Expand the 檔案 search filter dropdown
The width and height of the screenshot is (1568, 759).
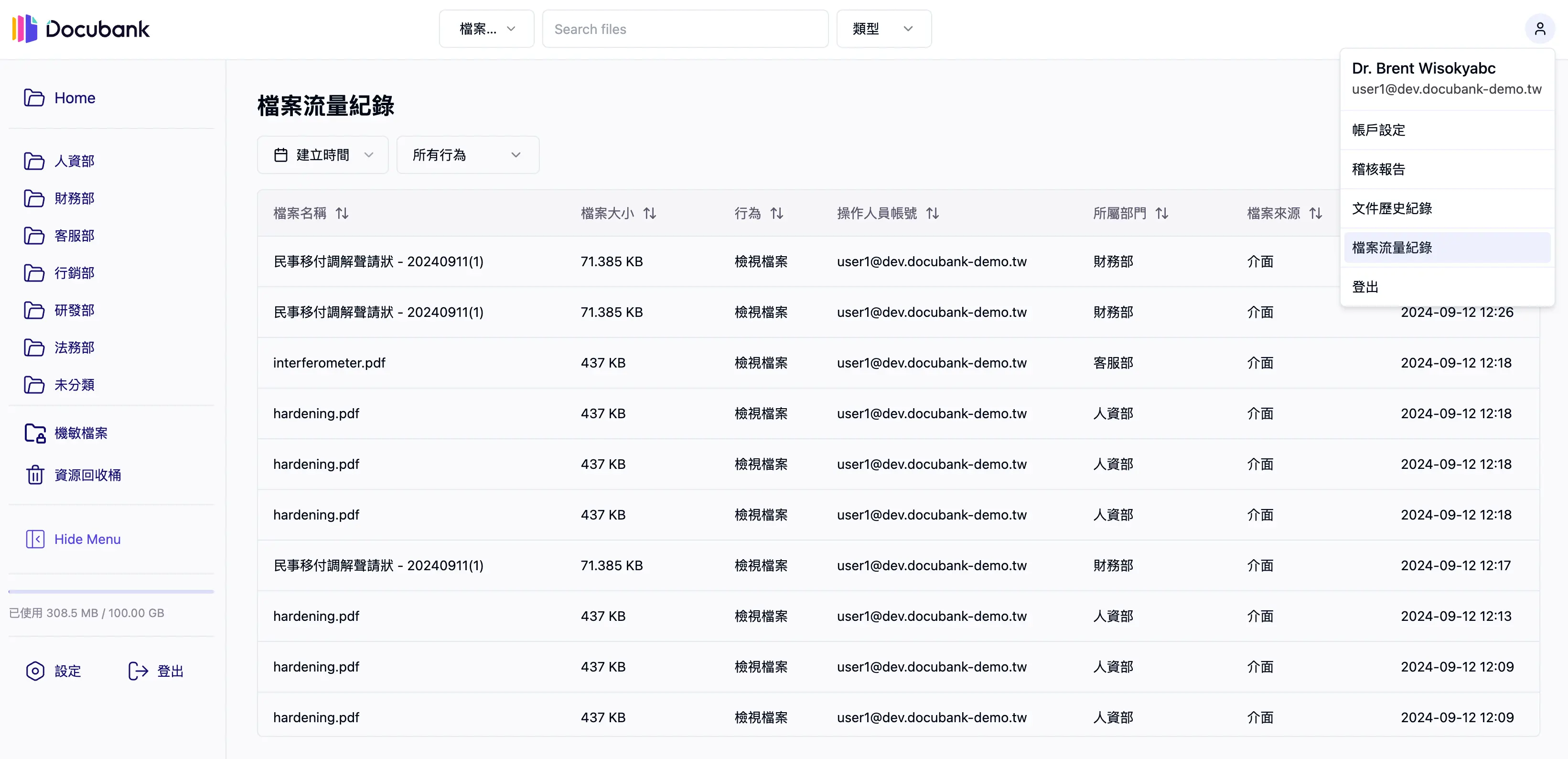point(486,28)
